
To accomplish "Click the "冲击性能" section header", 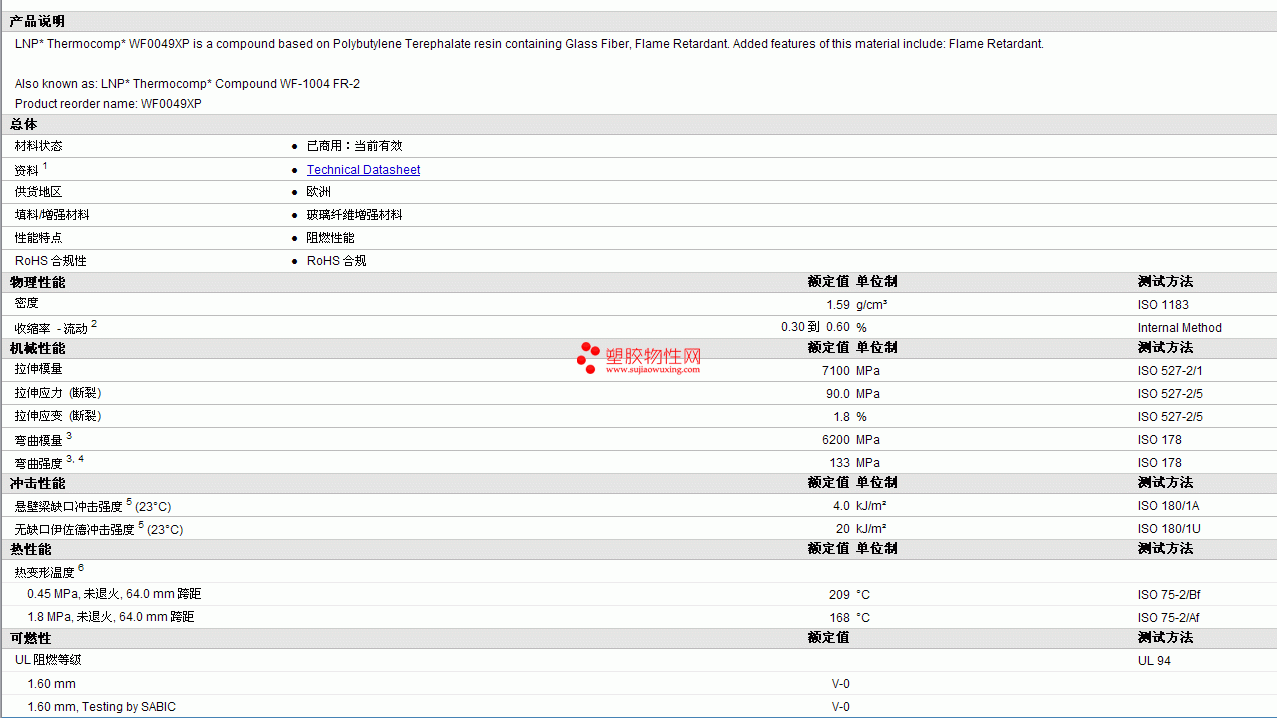I will click(37, 483).
